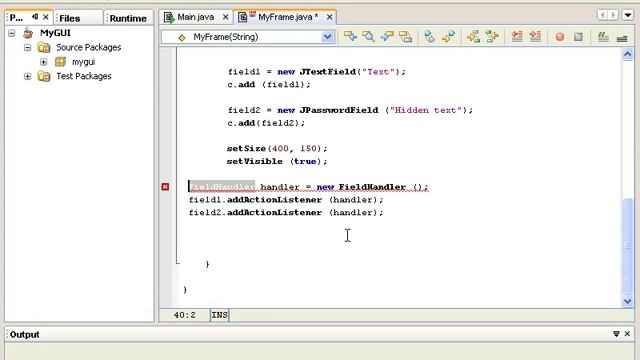Close the Projects panel tab

click(46, 17)
